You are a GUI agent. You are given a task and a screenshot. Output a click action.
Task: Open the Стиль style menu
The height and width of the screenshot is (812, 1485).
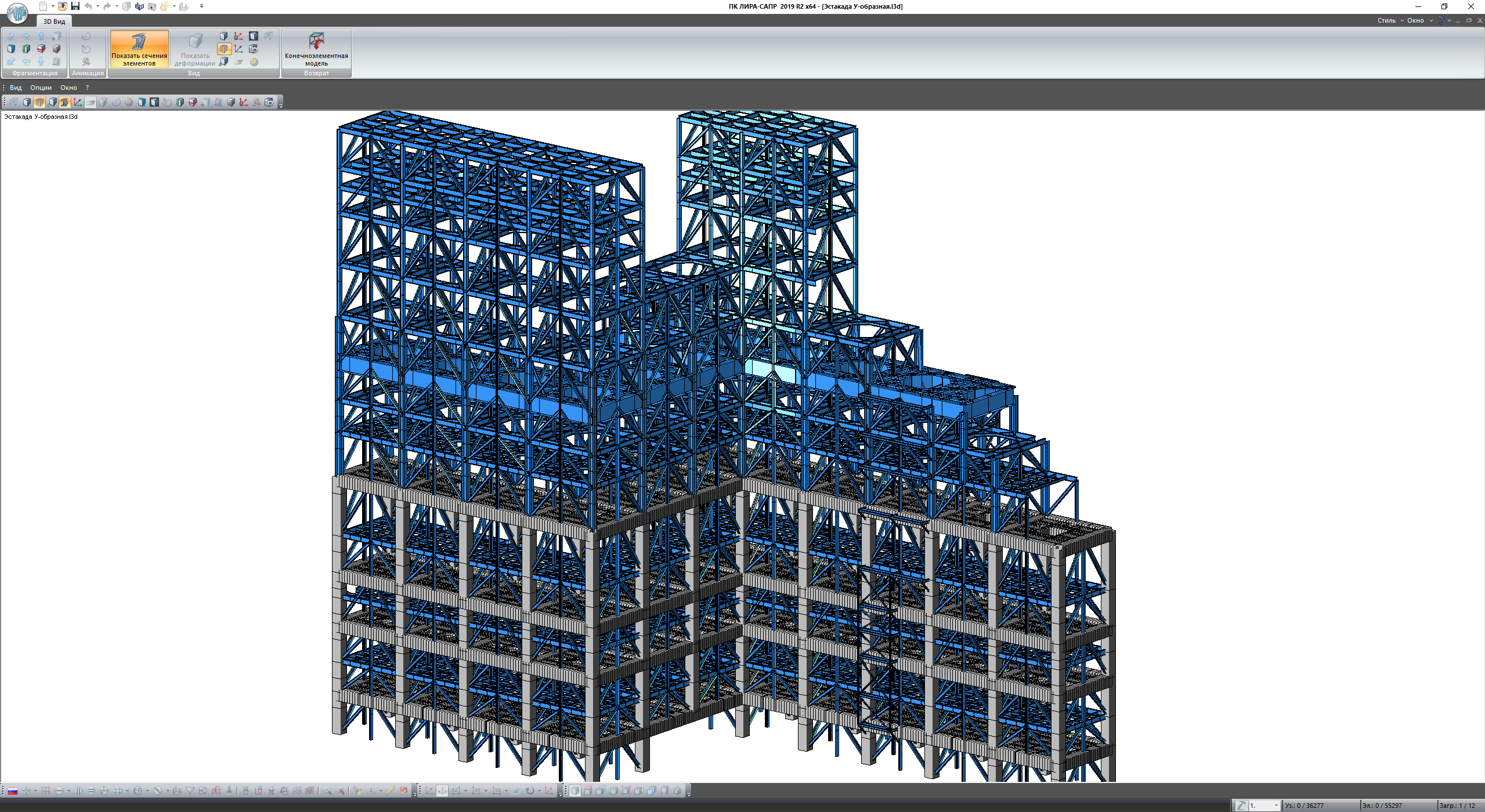pos(1386,20)
